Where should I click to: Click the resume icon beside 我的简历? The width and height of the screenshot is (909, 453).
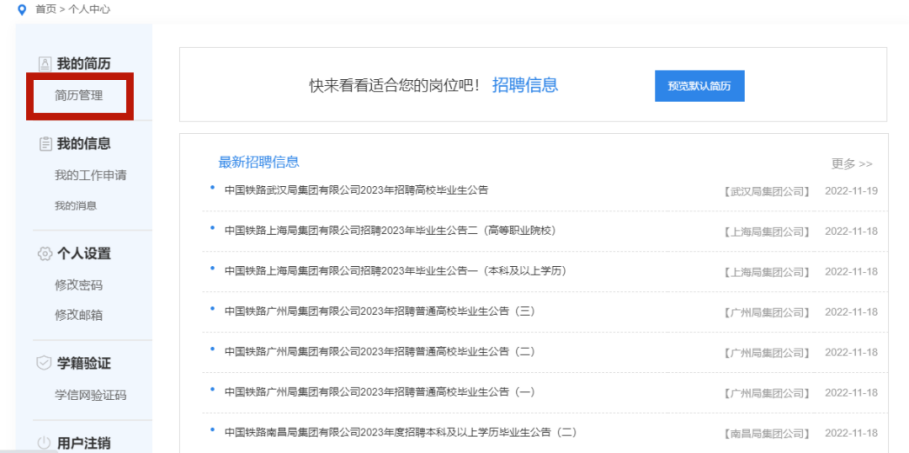[44, 64]
